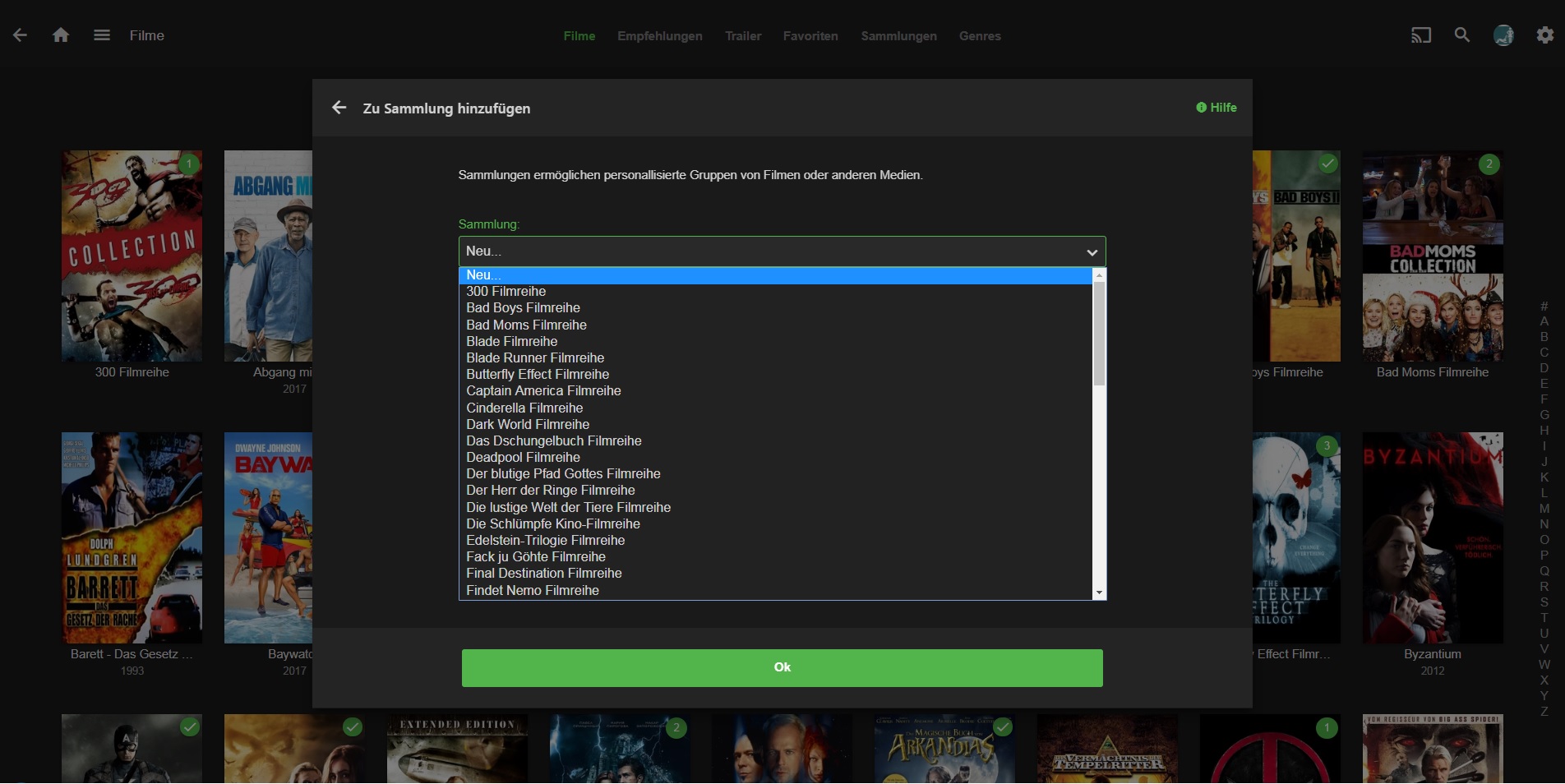Jump to letter M in alphabet index

coord(1544,509)
